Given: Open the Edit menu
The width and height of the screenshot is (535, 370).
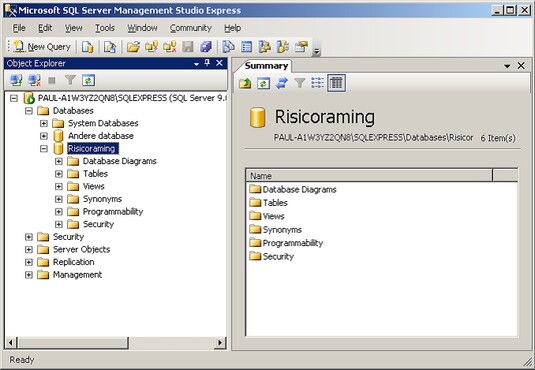Looking at the screenshot, I should click(x=45, y=28).
